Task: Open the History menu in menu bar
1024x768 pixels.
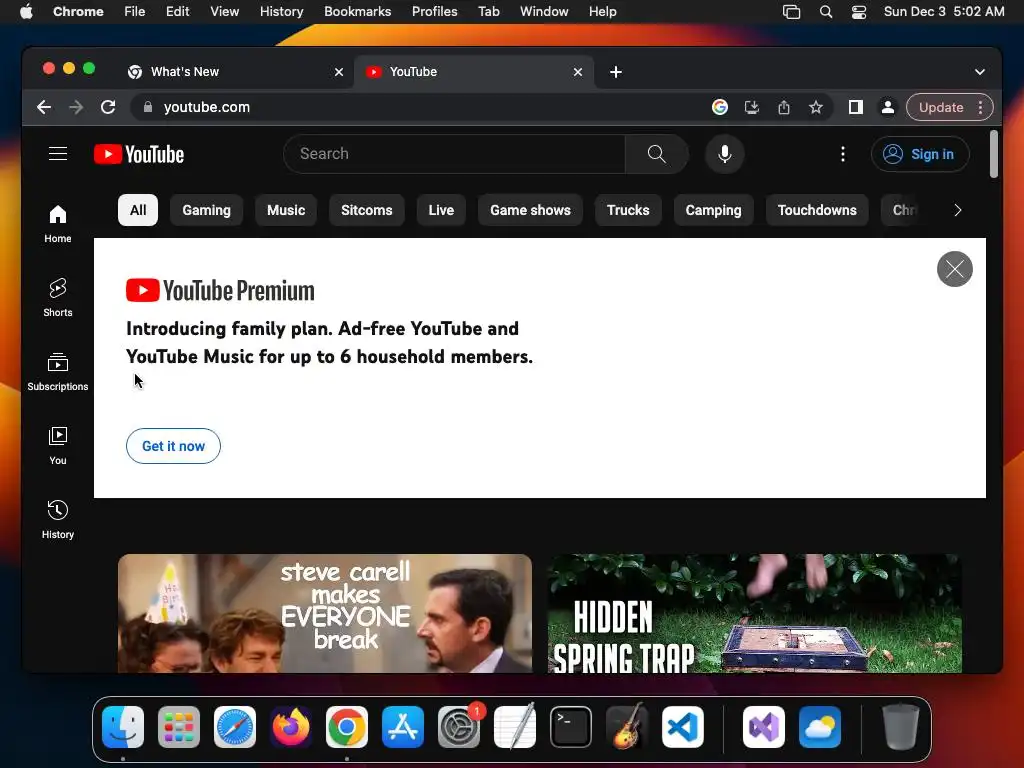Action: 281,12
